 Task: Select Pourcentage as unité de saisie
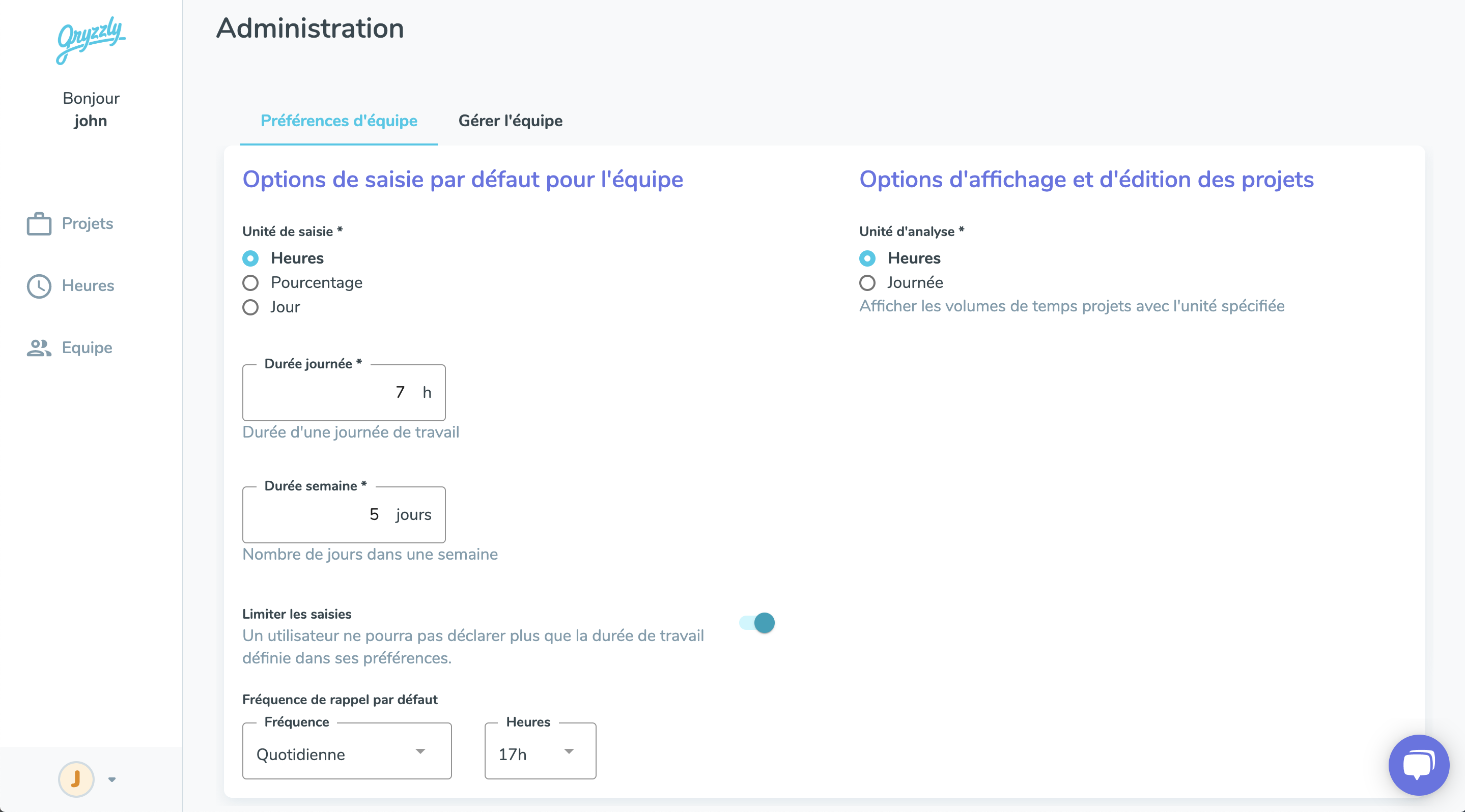250,283
